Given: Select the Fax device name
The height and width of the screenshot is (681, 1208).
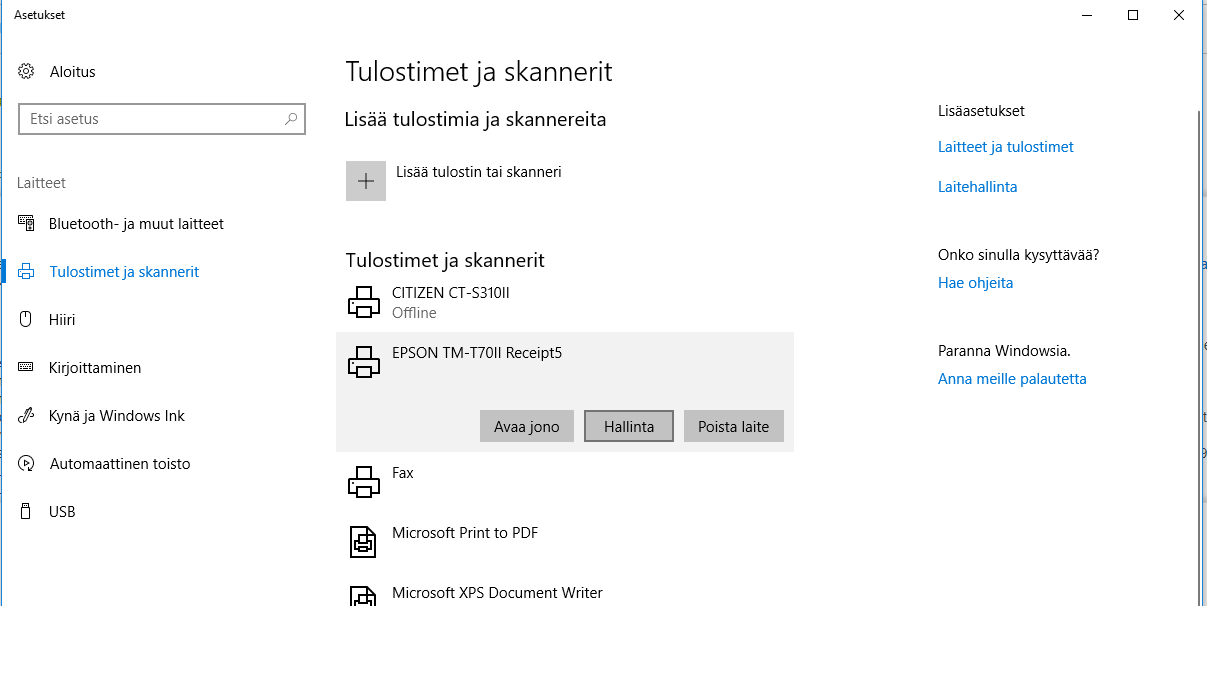Looking at the screenshot, I should pyautogui.click(x=403, y=473).
